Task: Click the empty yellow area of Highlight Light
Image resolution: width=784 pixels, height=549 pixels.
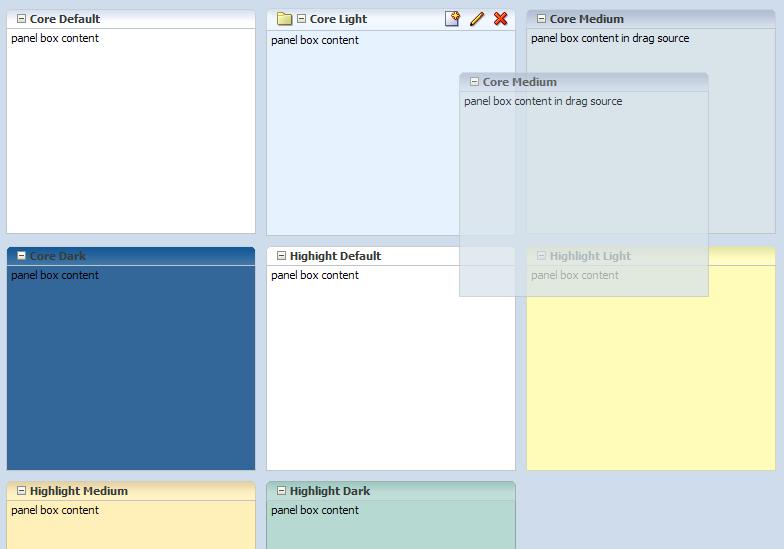Action: pos(650,390)
